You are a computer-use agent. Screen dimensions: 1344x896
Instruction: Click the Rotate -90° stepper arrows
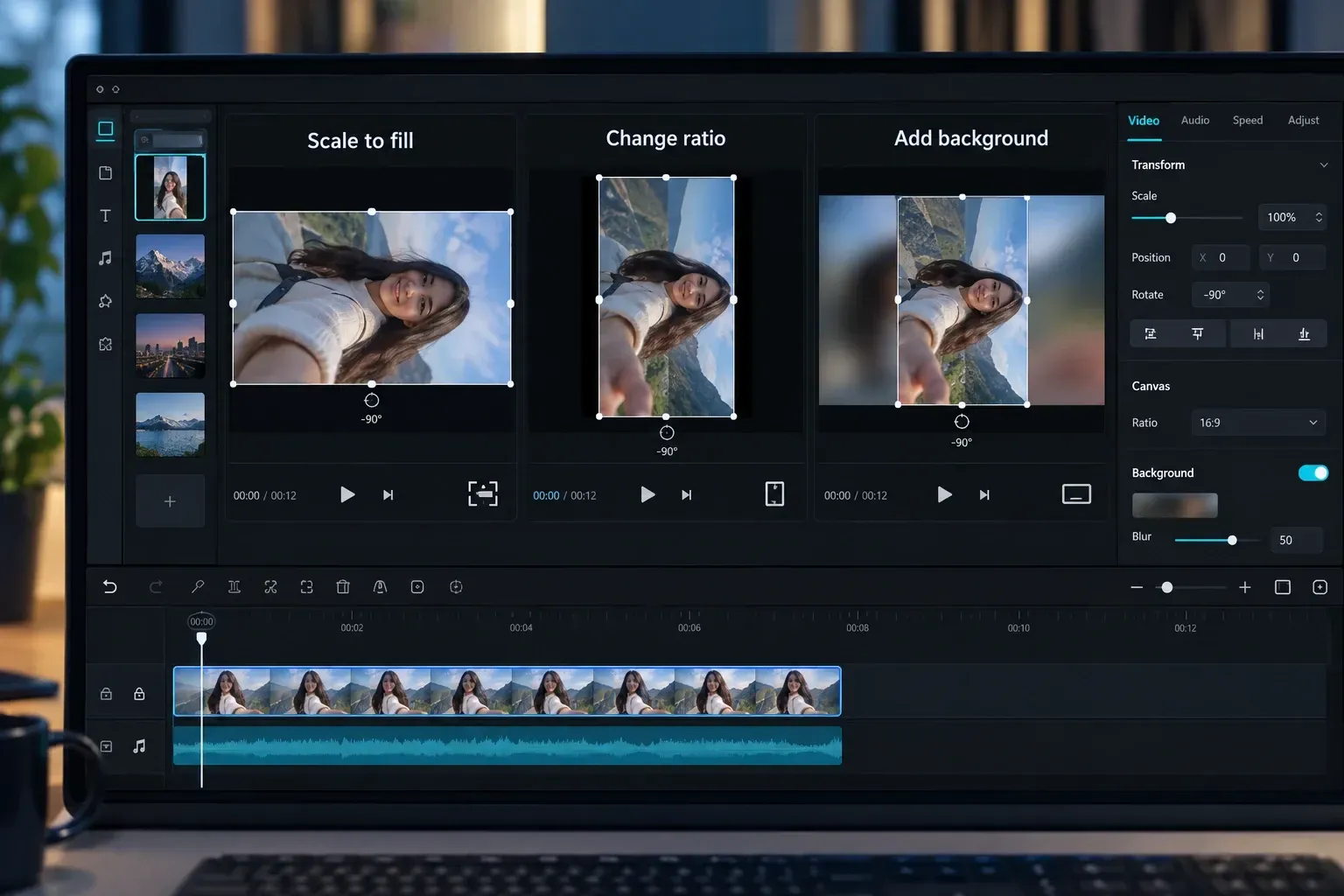(1260, 295)
